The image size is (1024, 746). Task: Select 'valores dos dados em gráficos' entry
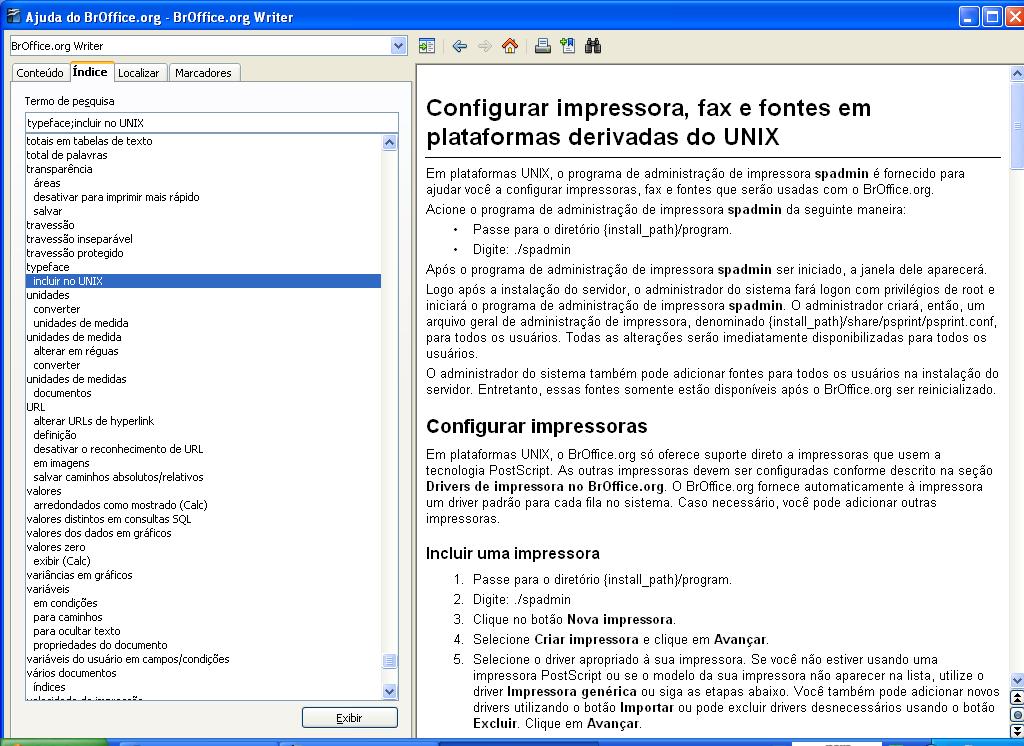coord(99,533)
